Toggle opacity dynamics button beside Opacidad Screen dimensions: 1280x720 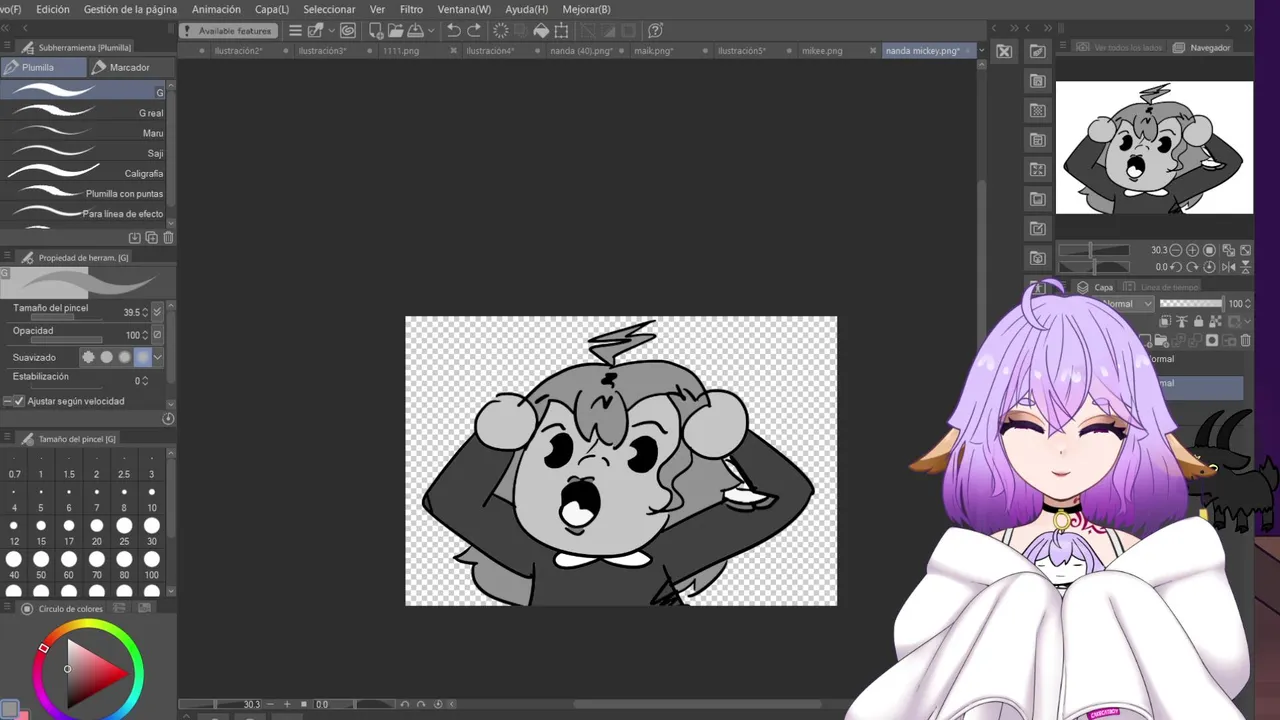pyautogui.click(x=157, y=335)
